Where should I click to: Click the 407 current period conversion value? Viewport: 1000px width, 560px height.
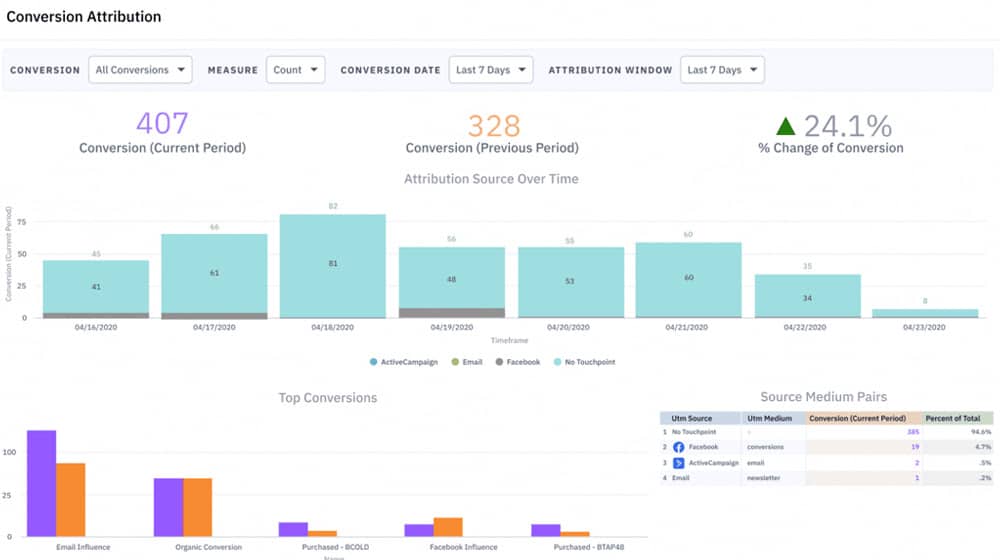(162, 123)
